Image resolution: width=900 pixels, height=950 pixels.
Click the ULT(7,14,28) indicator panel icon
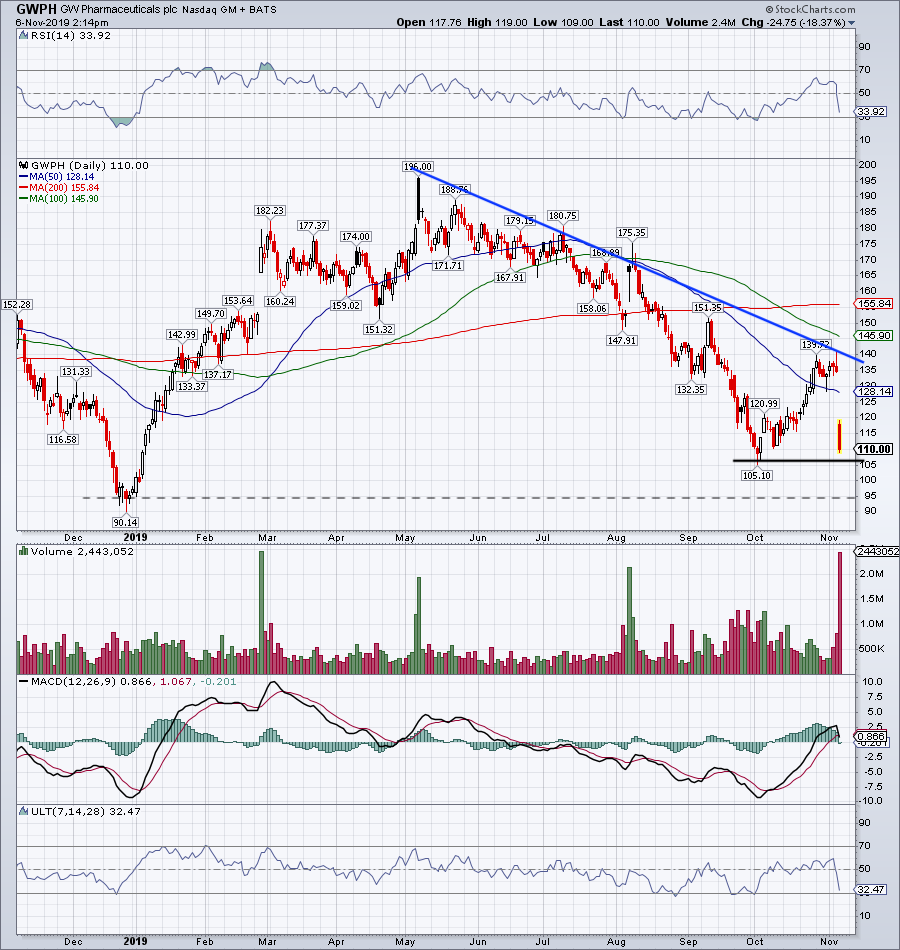tap(24, 811)
